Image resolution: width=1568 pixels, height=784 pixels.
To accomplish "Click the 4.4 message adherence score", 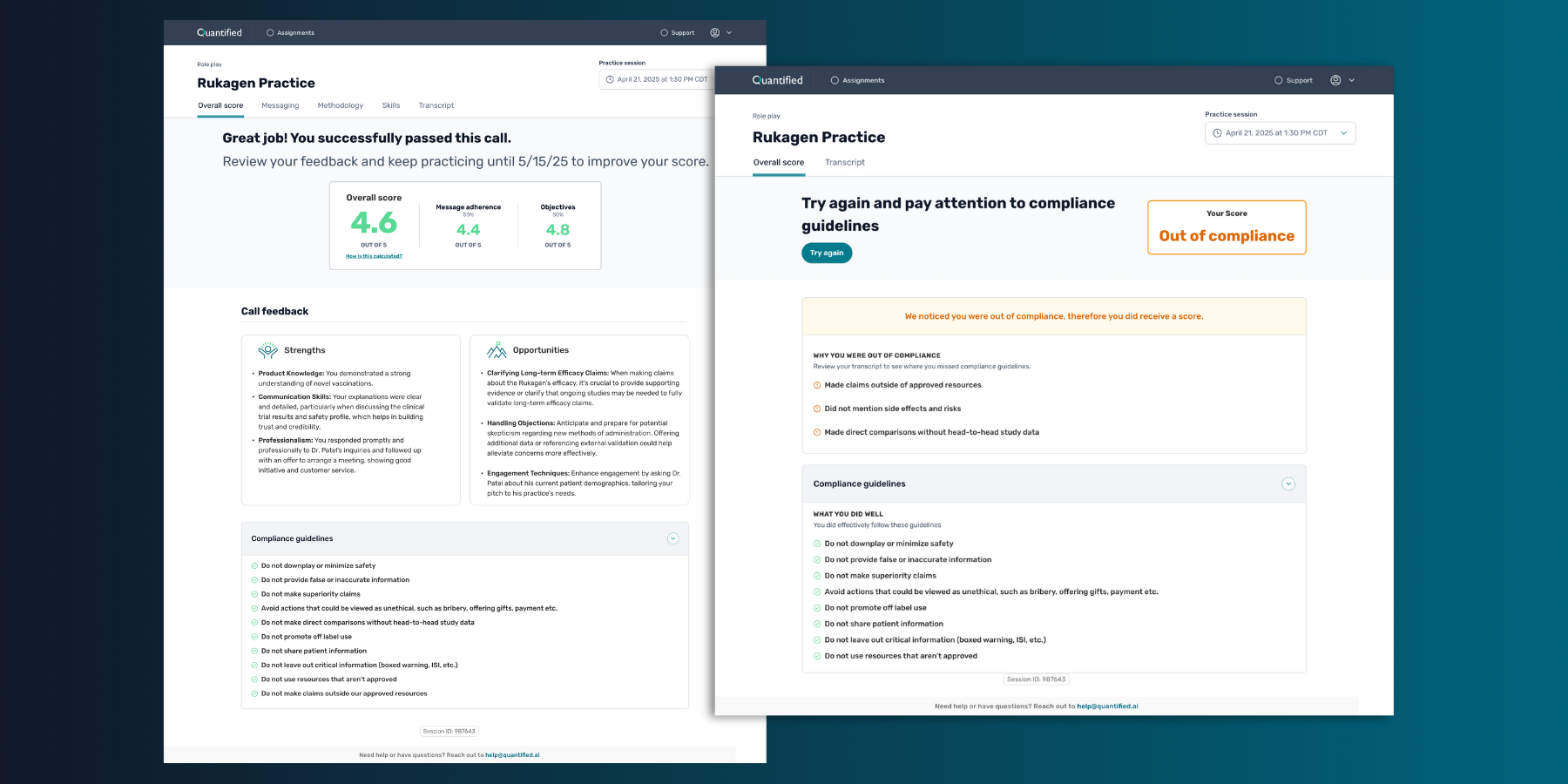I will (469, 230).
